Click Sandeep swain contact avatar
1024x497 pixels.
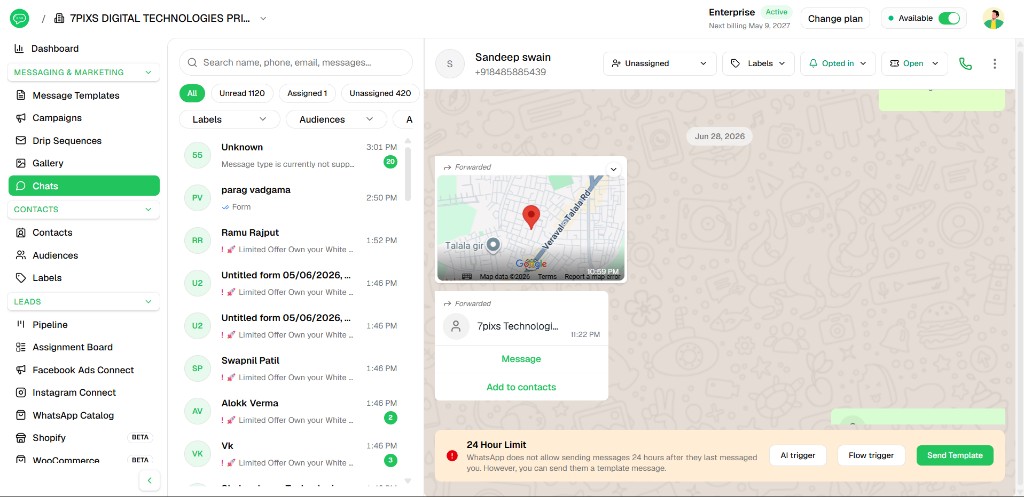(x=449, y=63)
